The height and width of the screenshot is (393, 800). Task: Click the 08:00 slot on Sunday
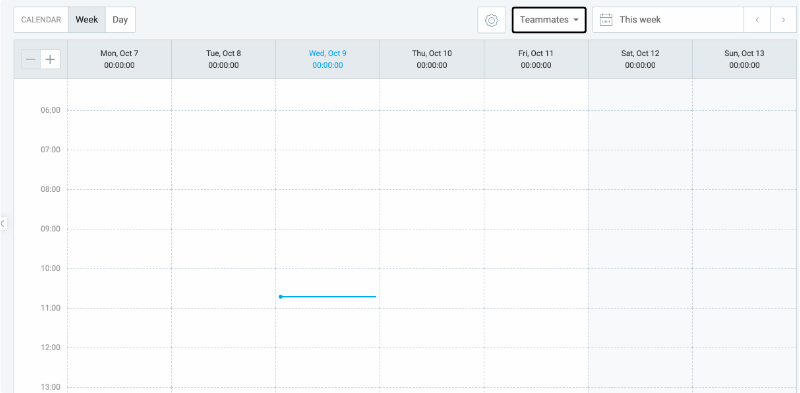(744, 209)
